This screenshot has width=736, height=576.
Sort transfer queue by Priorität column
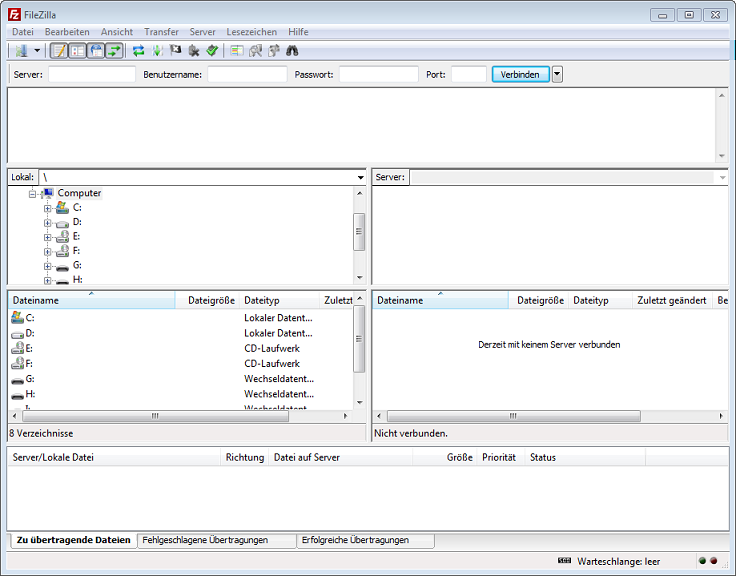pos(500,457)
